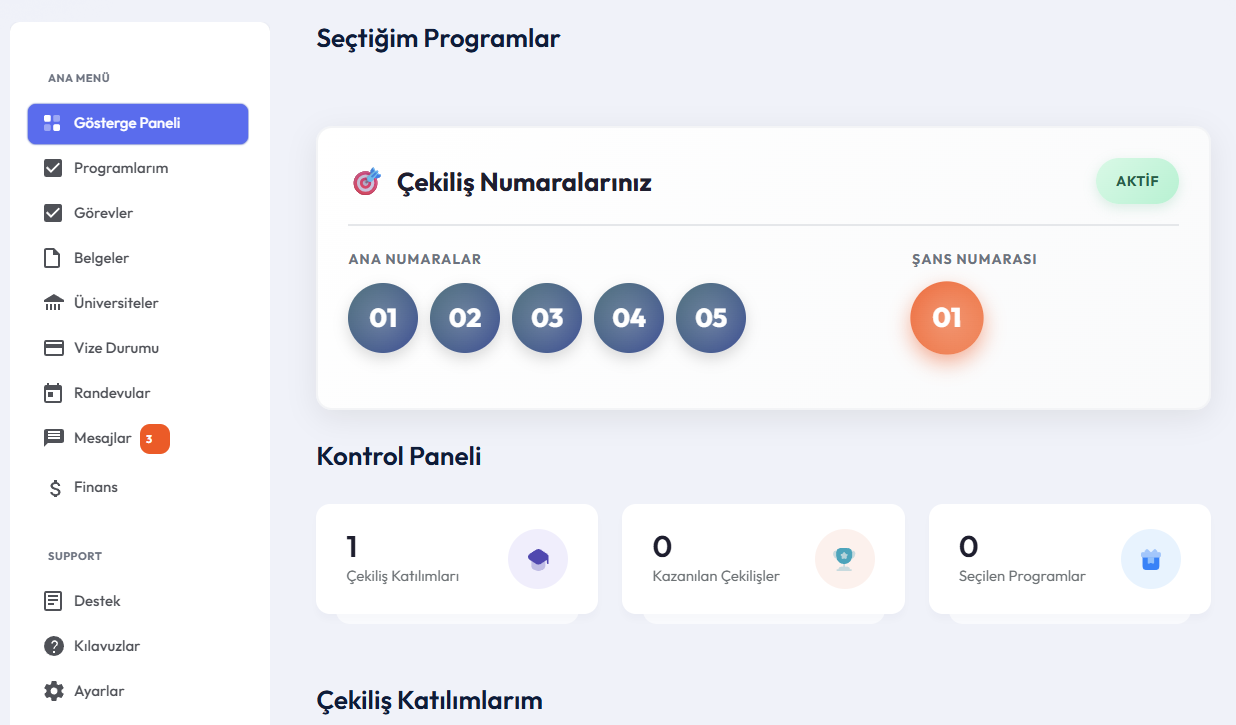Open the Mesajlar menu item
This screenshot has height=725, width=1236.
pos(102,438)
